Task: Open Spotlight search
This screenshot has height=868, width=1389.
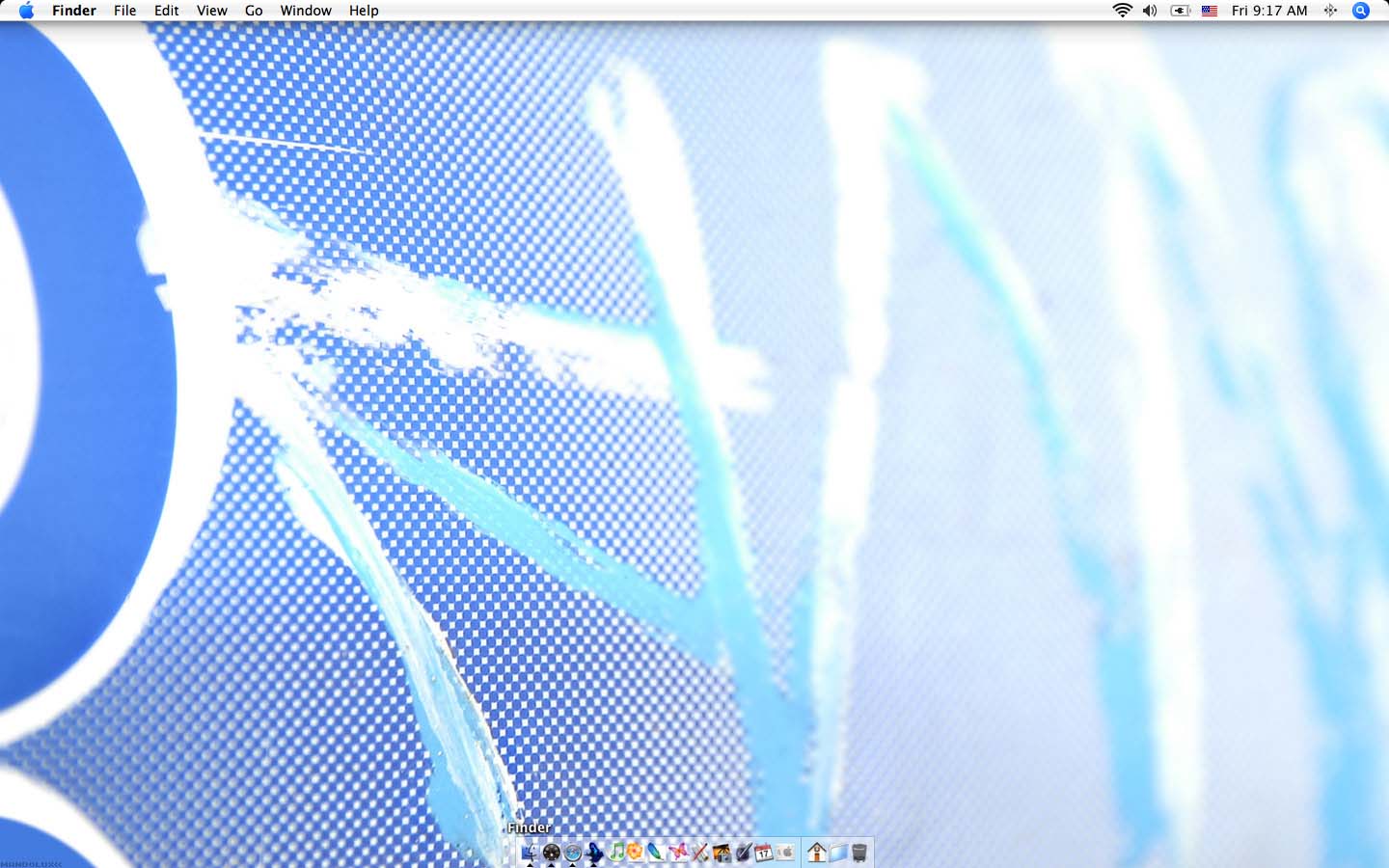Action: (1361, 11)
